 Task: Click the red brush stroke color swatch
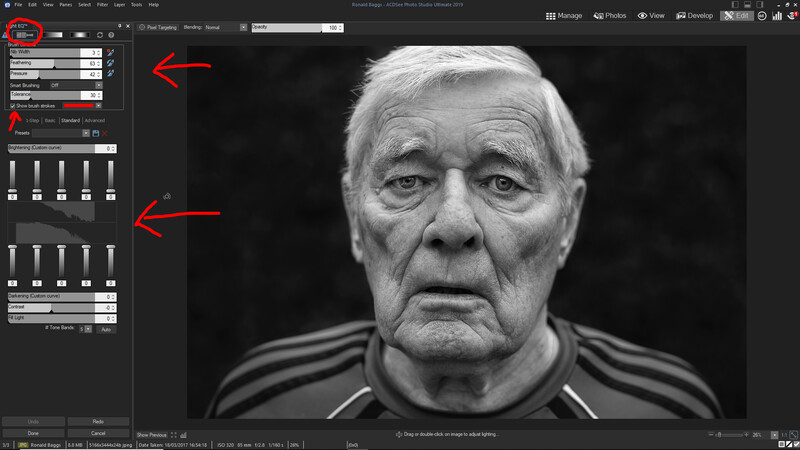[79, 106]
